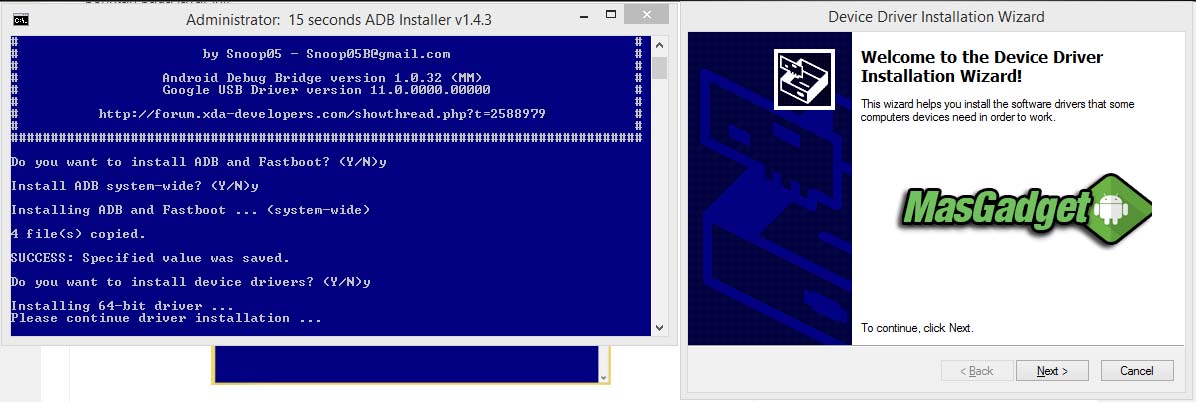
Task: Click the console scrollbar up arrow
Action: (x=660, y=43)
